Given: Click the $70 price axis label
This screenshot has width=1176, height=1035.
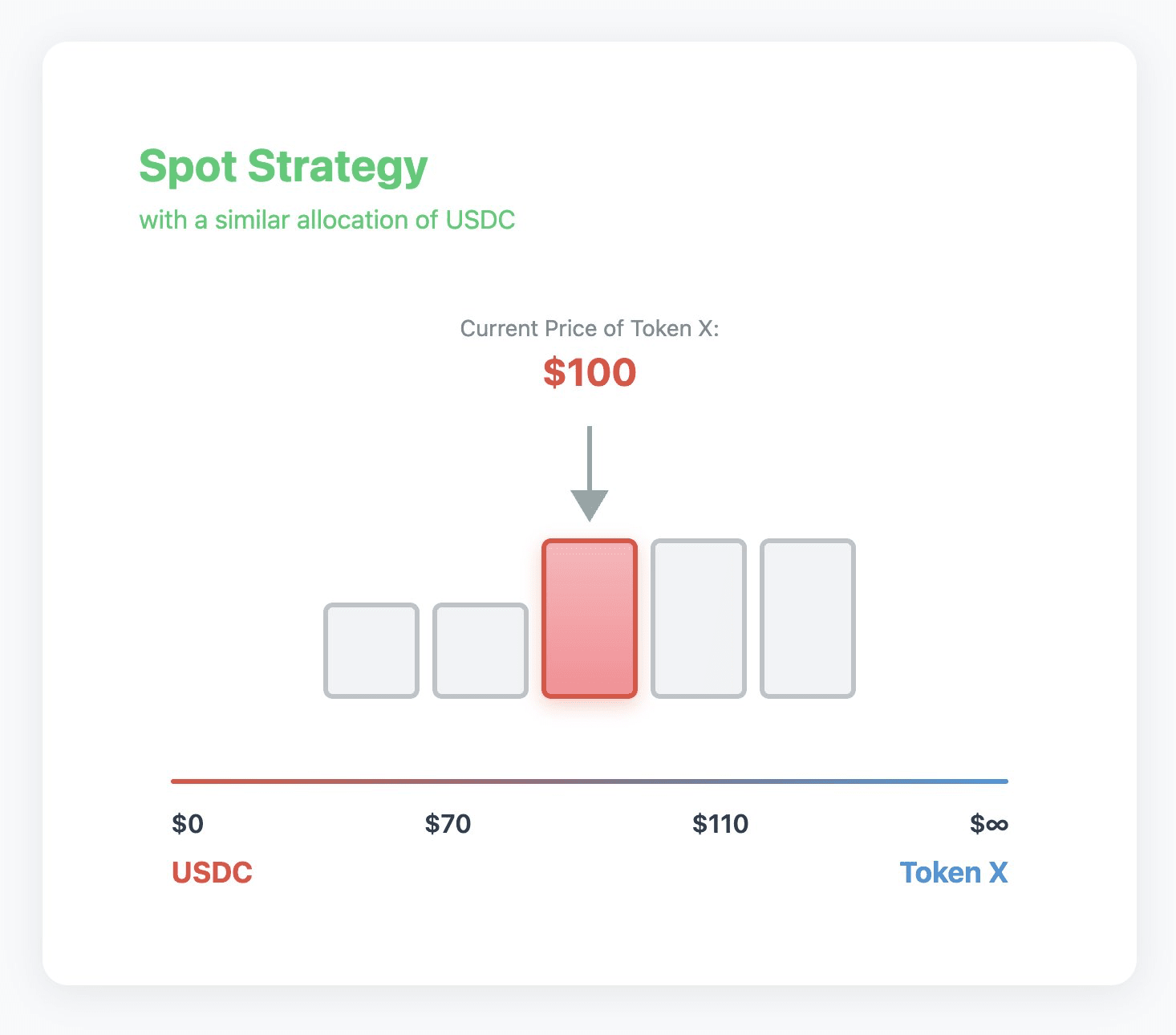Looking at the screenshot, I should pos(448,824).
